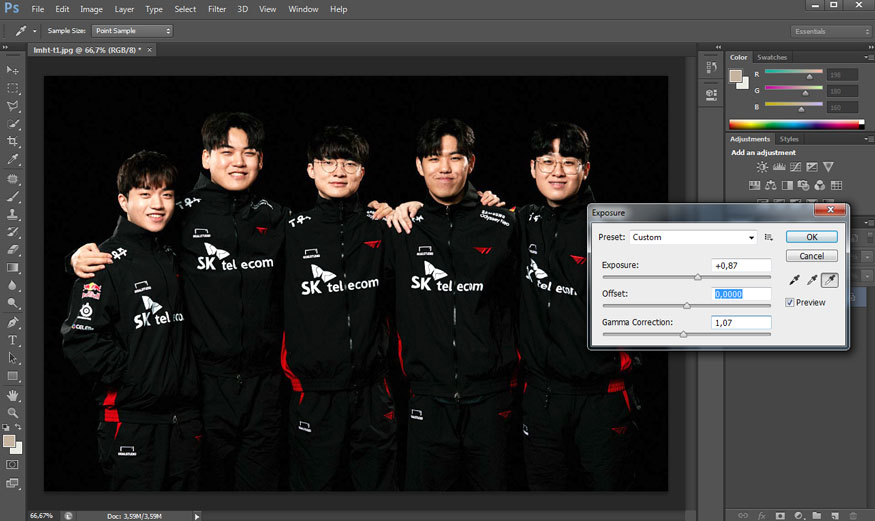This screenshot has width=875, height=521.
Task: Select the Clone Stamp tool
Action: click(12, 214)
